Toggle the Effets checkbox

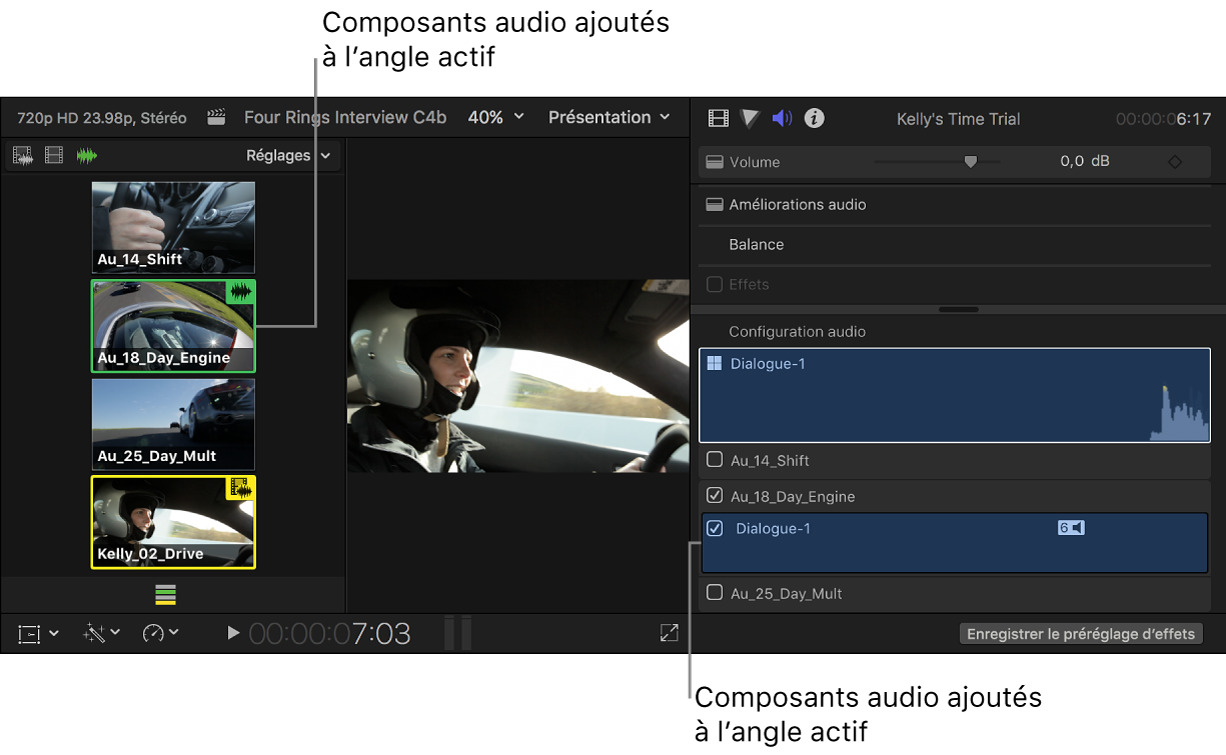pos(716,284)
